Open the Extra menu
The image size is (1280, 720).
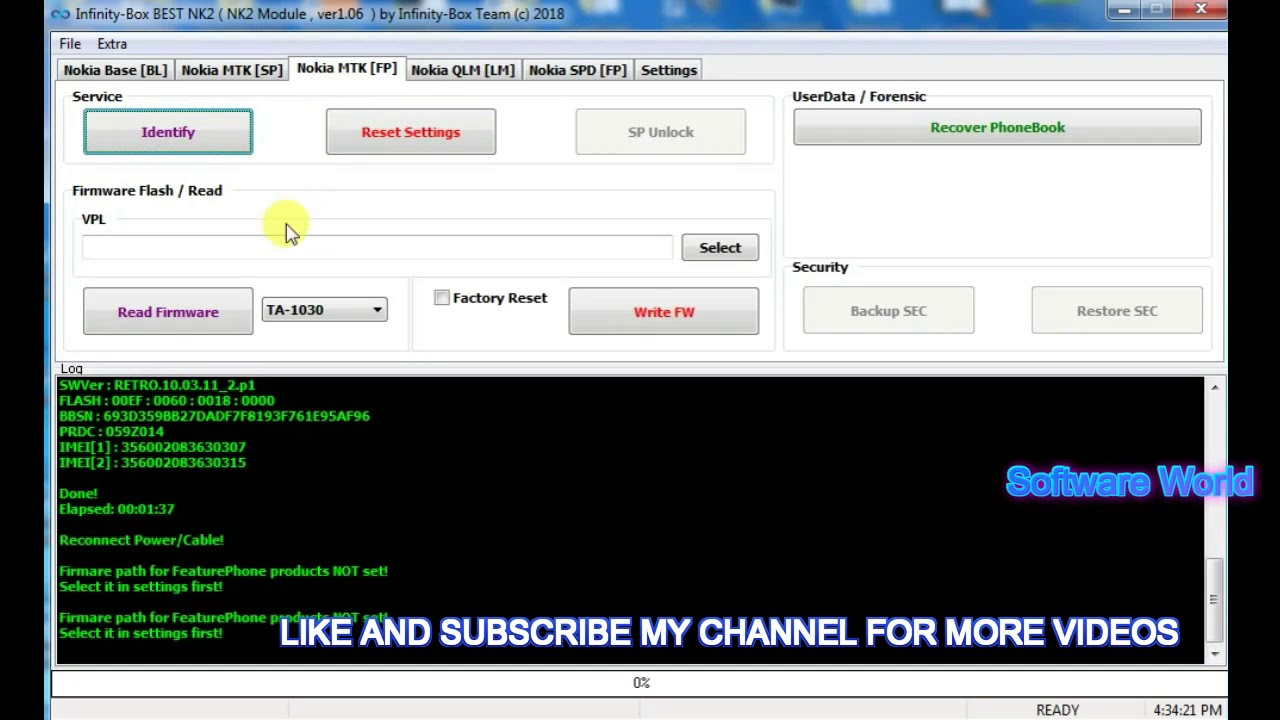click(112, 44)
